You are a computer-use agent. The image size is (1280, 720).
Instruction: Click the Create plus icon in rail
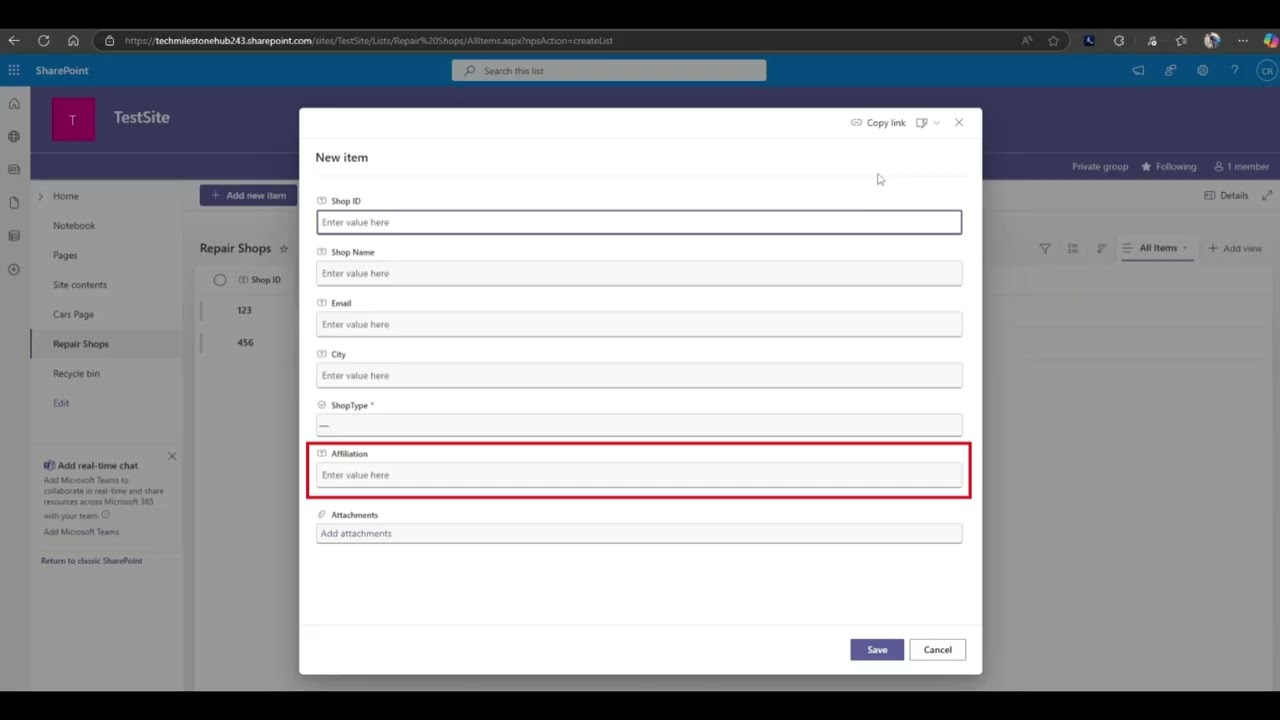(14, 270)
